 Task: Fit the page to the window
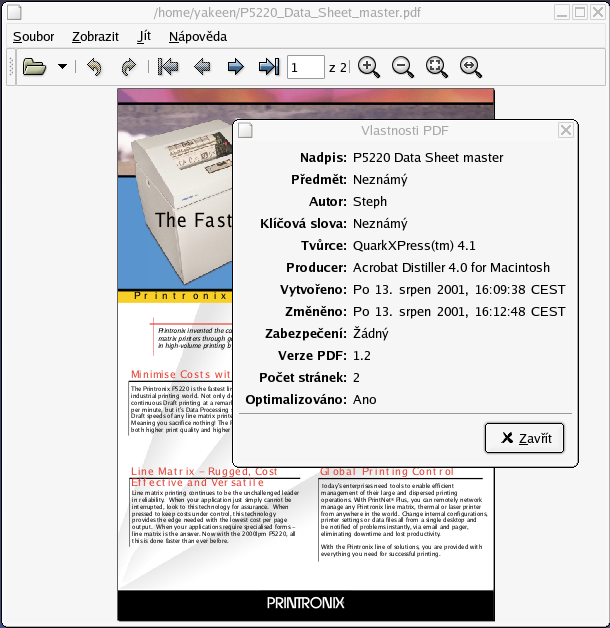tap(437, 67)
